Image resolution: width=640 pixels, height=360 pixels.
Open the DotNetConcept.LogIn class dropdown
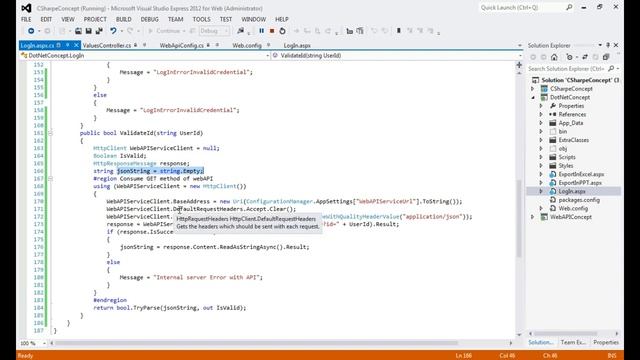pyautogui.click(x=267, y=56)
